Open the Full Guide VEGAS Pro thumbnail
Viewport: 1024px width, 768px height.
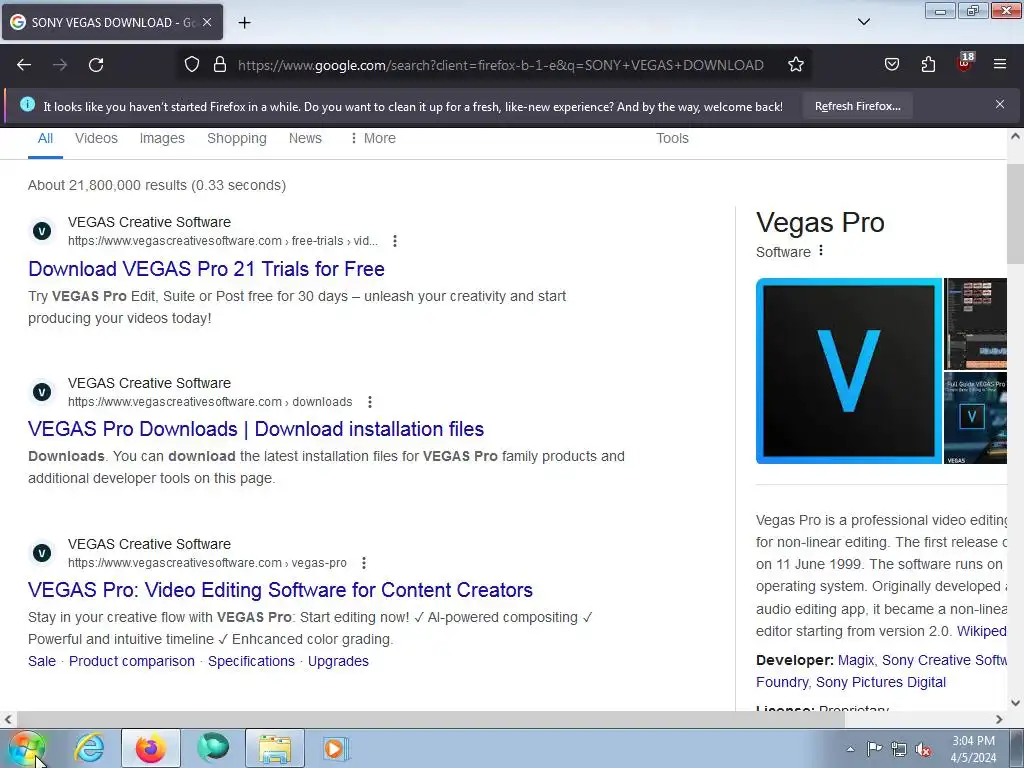975,418
